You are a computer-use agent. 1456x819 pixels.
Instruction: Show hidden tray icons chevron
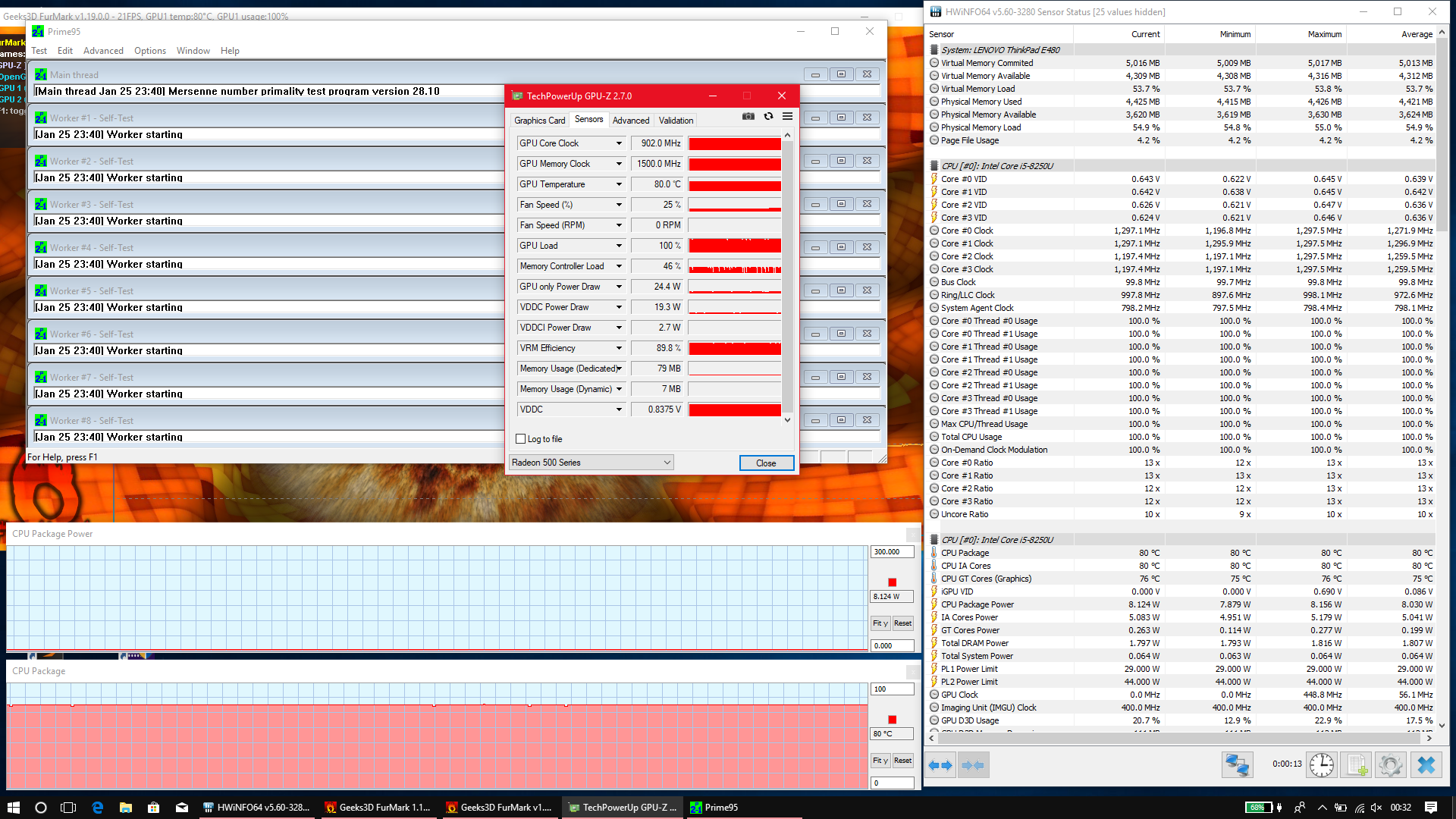(1323, 808)
